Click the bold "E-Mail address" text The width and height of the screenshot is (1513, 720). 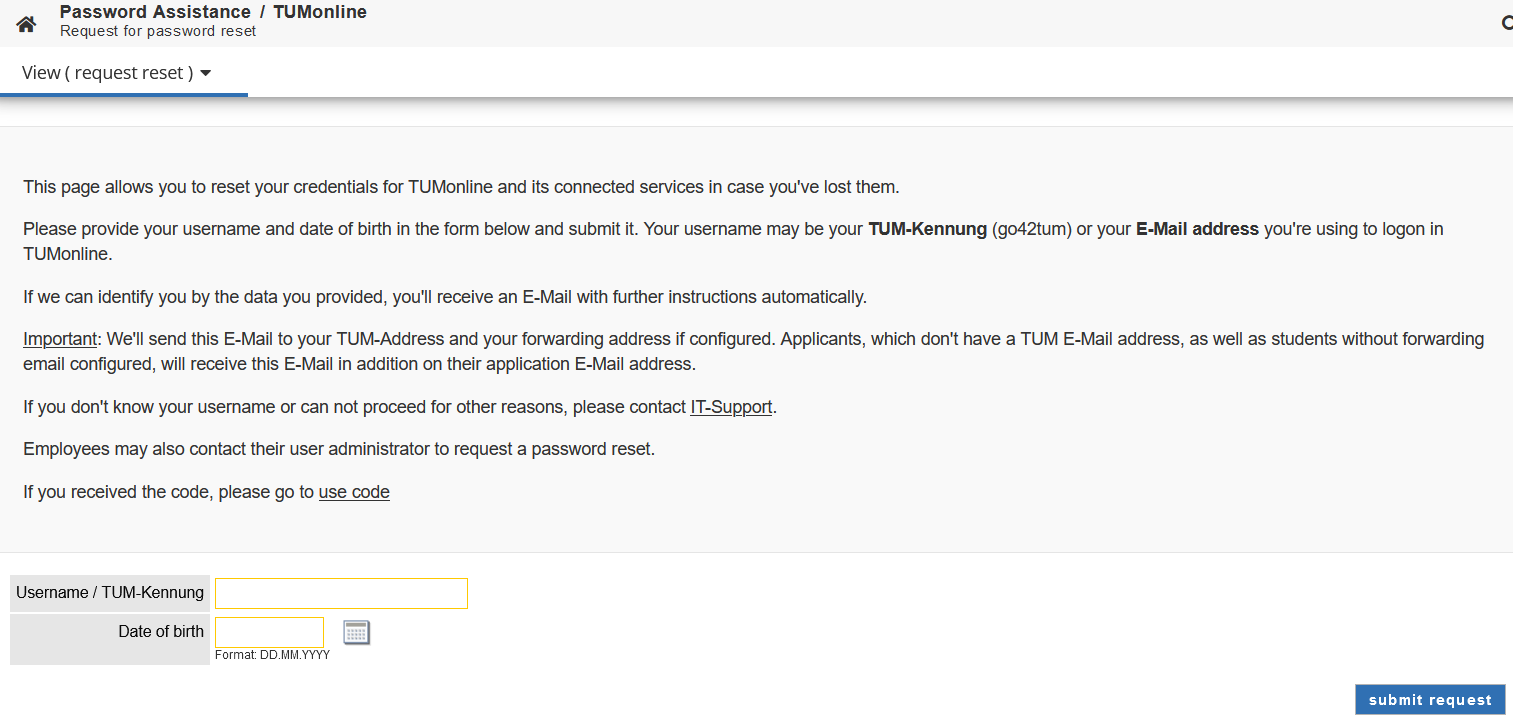click(x=1197, y=229)
